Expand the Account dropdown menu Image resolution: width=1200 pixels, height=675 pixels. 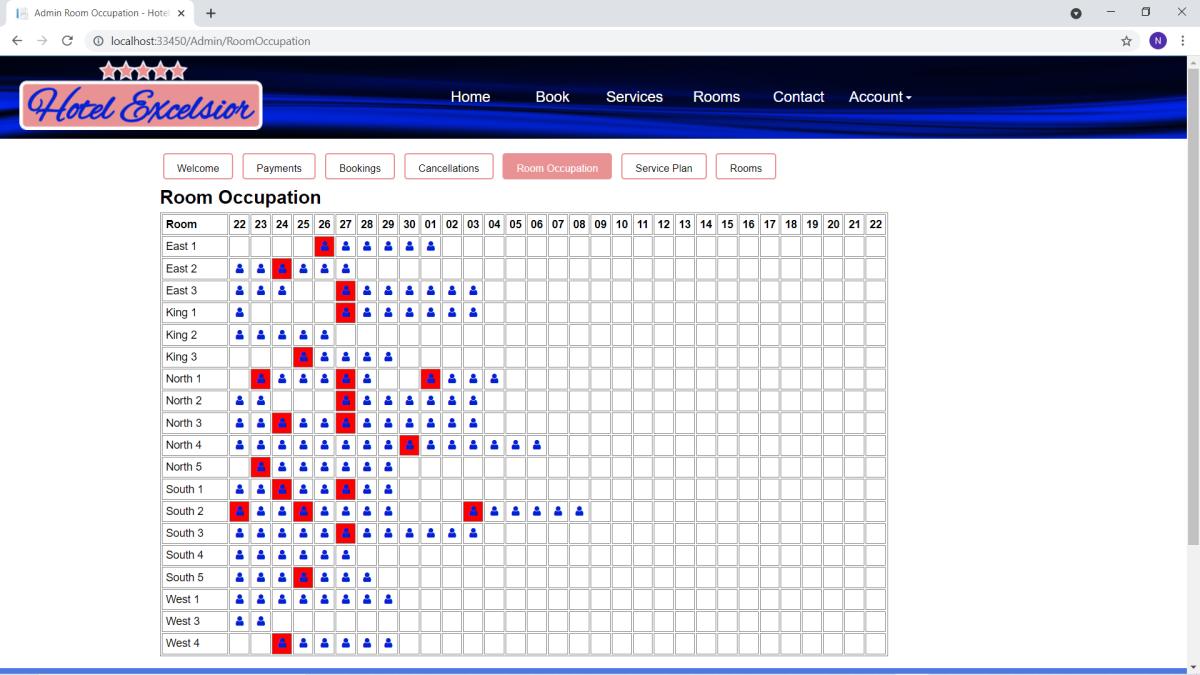click(x=880, y=97)
